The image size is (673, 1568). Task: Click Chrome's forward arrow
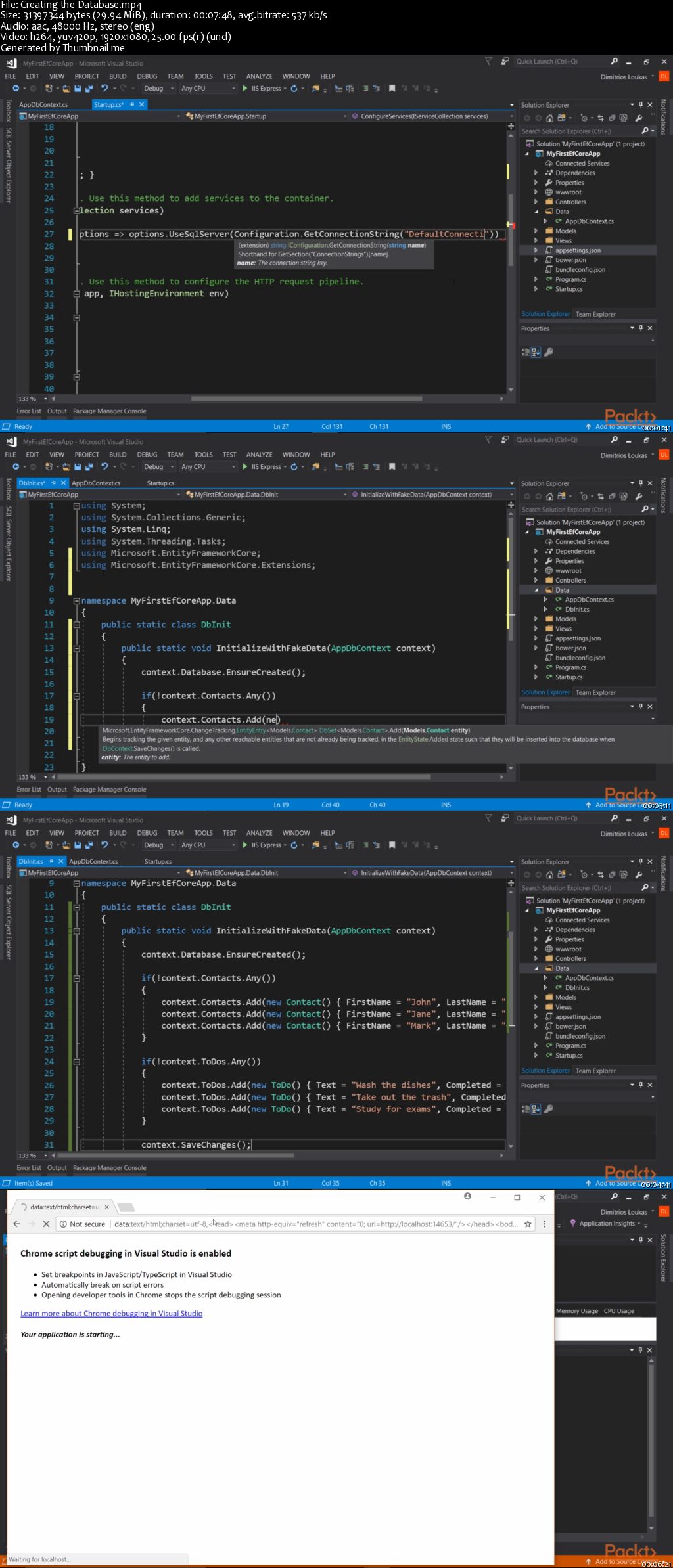click(x=31, y=1224)
